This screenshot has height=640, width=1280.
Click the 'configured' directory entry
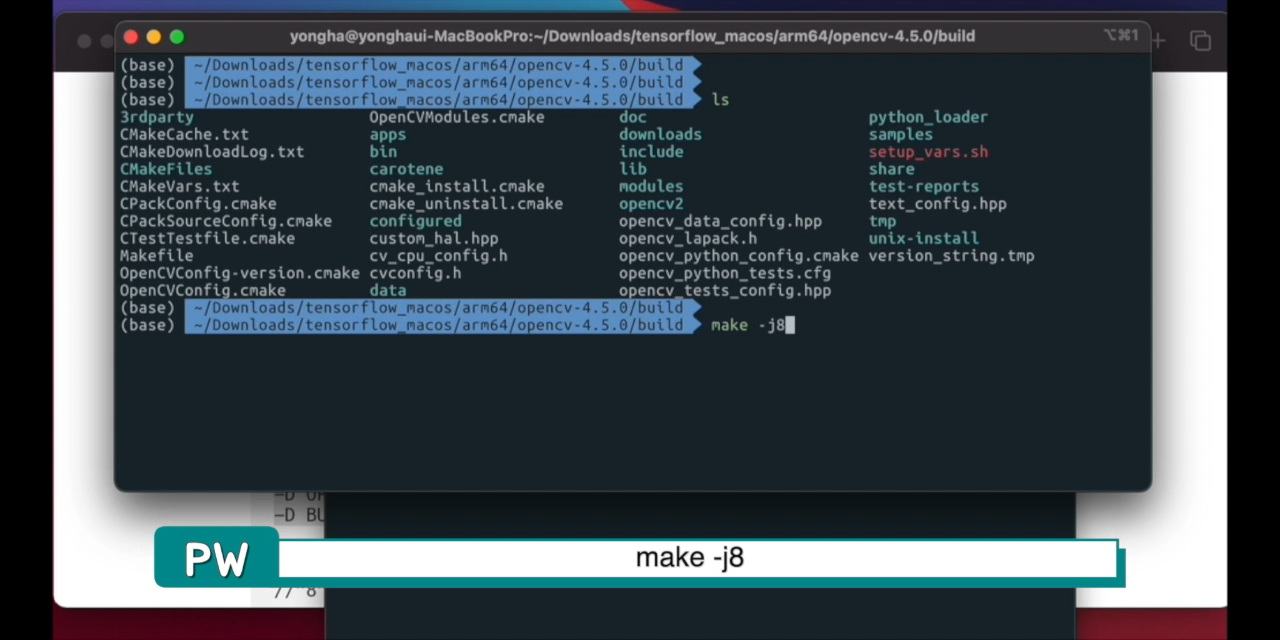415,221
